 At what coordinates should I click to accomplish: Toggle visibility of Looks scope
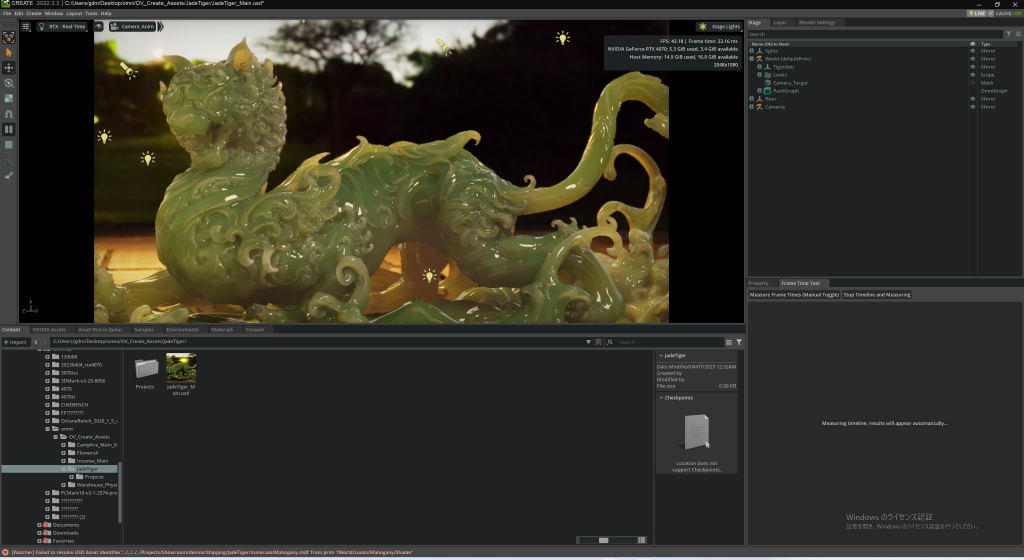pos(972,74)
